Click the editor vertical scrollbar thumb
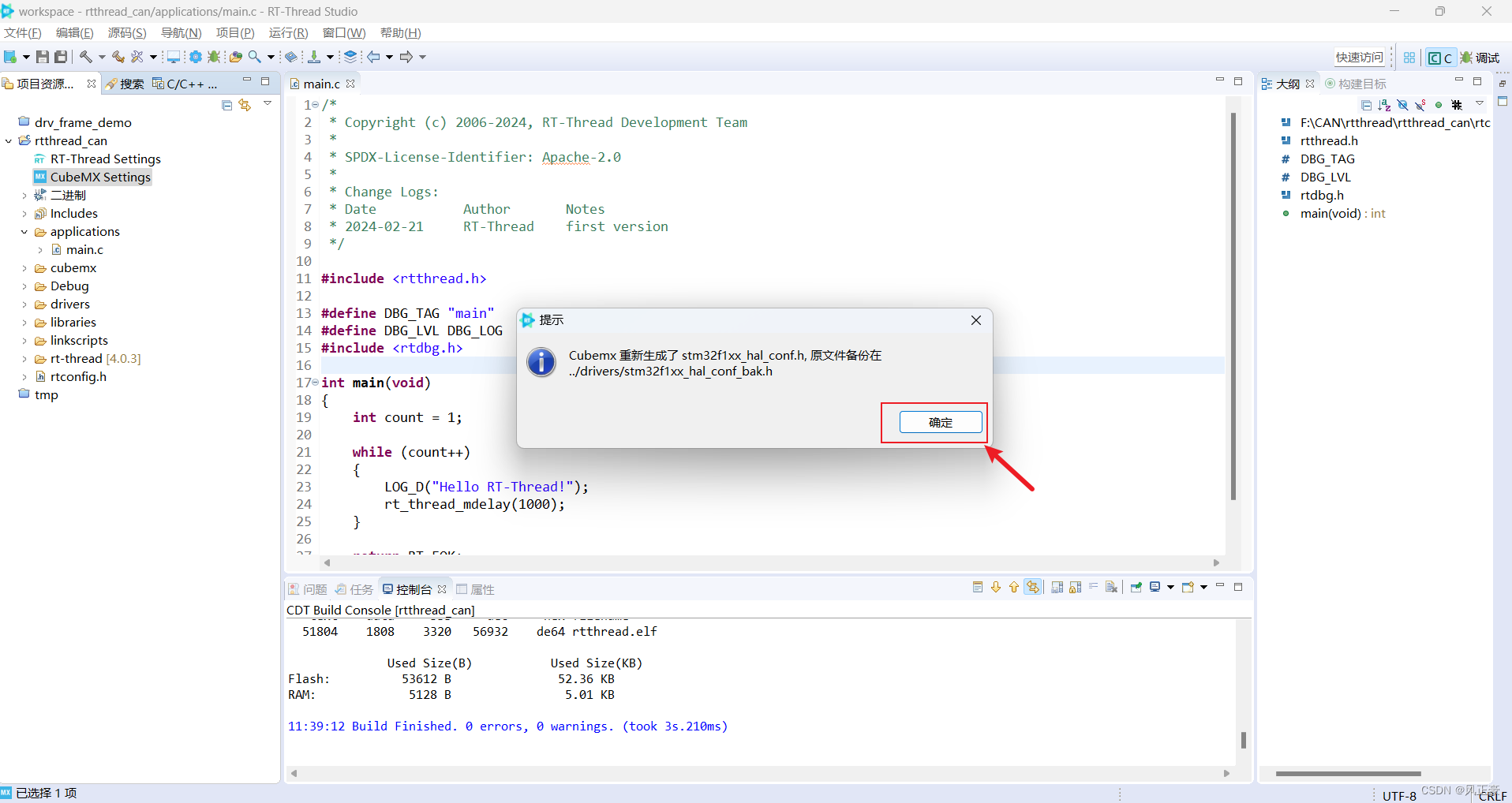Viewport: 1512px width, 803px height. [x=1233, y=306]
